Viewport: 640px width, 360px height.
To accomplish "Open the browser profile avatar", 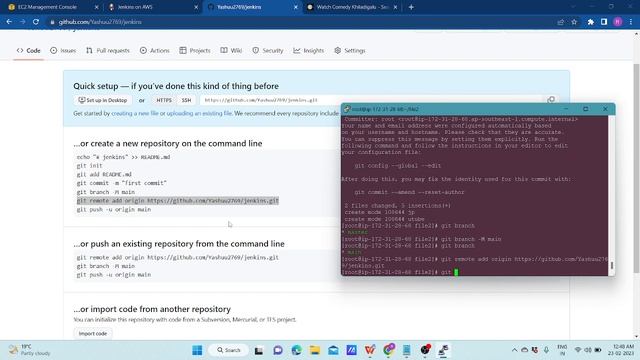I will tap(618, 22).
